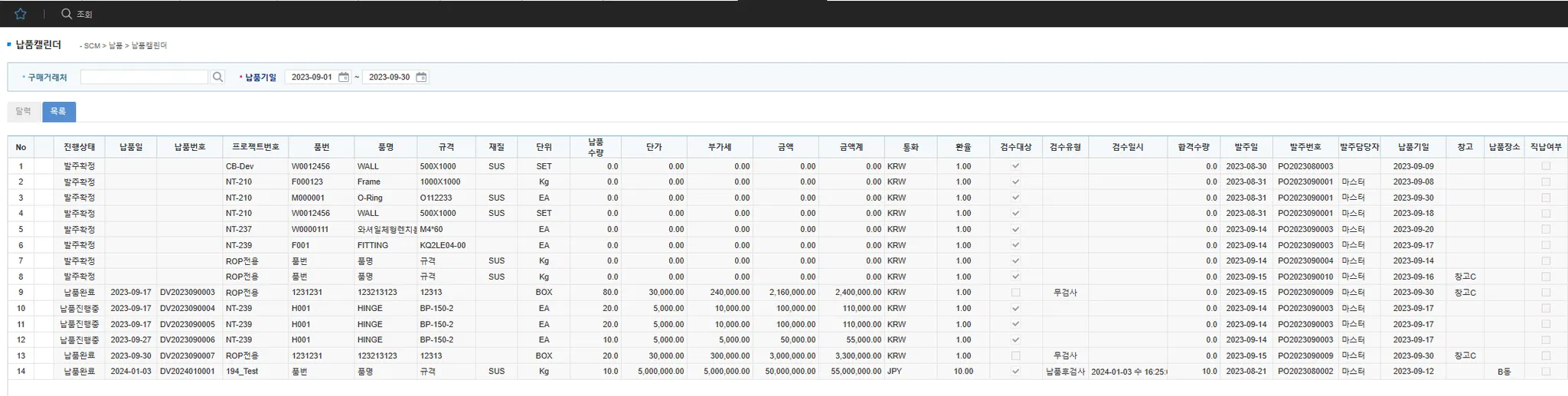Viewport: 1568px width, 396px height.
Task: Enable 직납여부 checkbox in row 14
Action: (x=1545, y=371)
